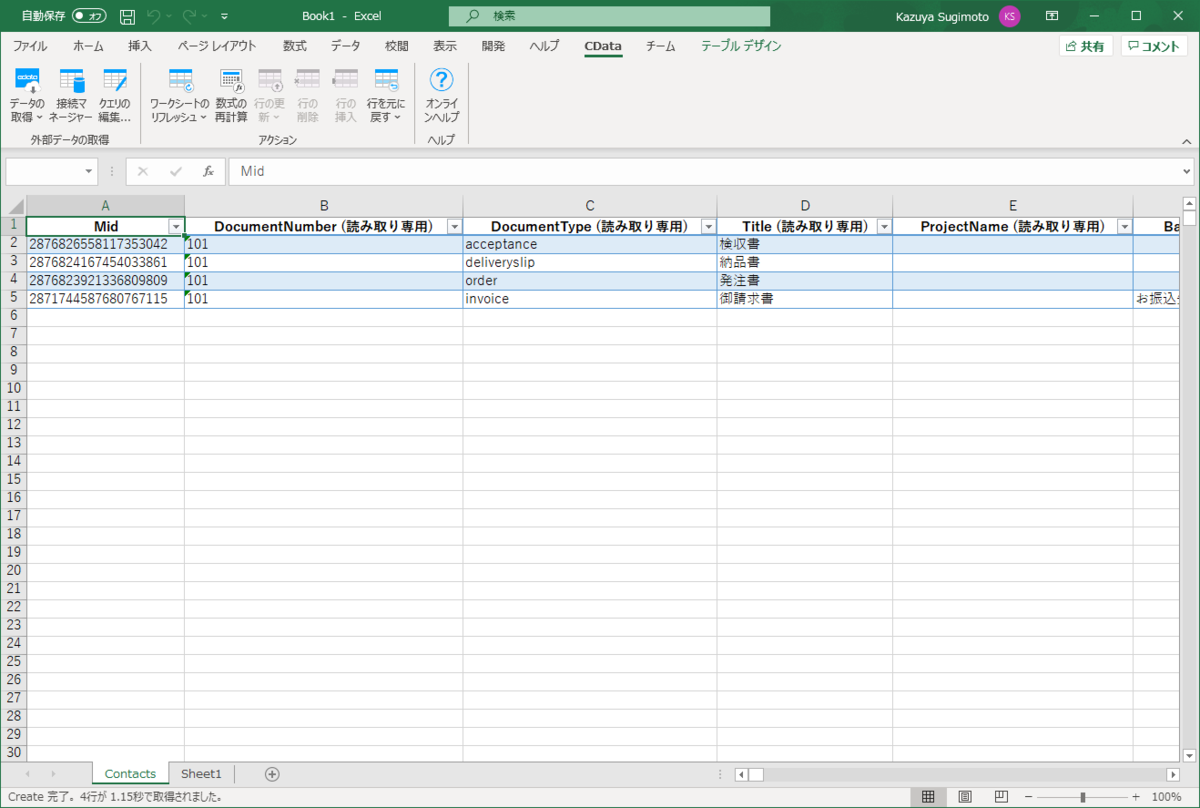
Task: Click the undo arrow icon
Action: [154, 16]
